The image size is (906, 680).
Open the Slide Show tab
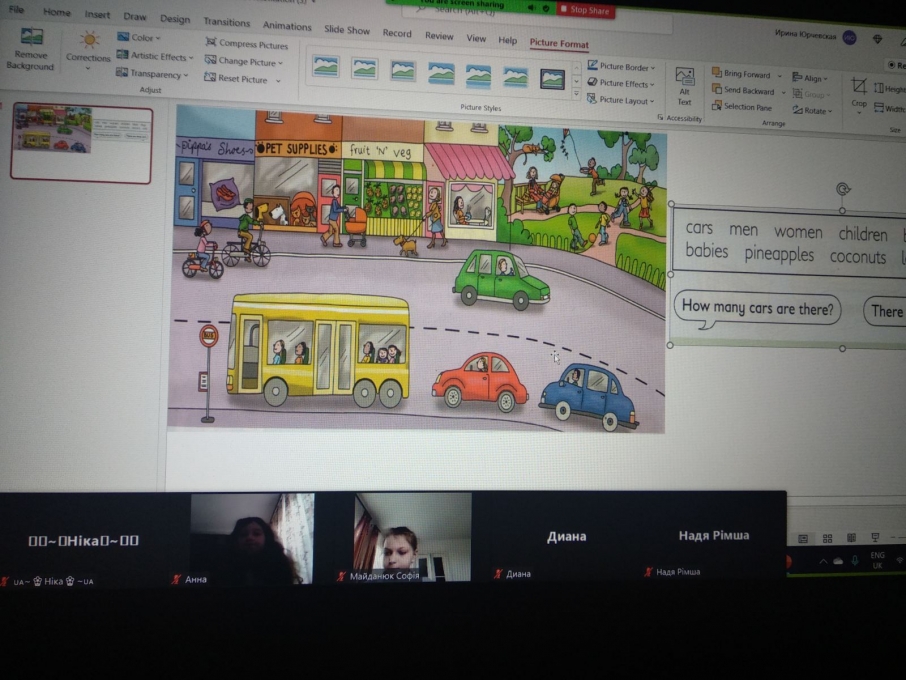[x=347, y=29]
